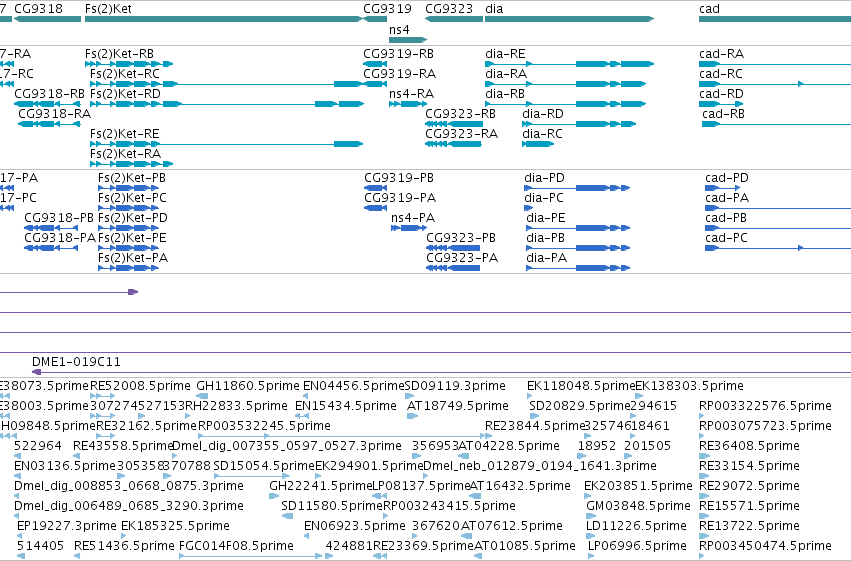Select protein dia-PA

578,269
